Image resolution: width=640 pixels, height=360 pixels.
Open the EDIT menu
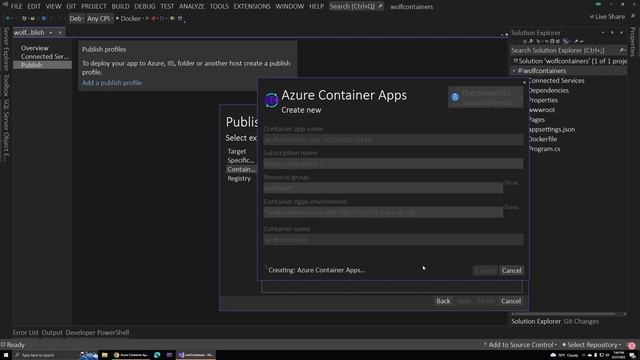point(34,7)
